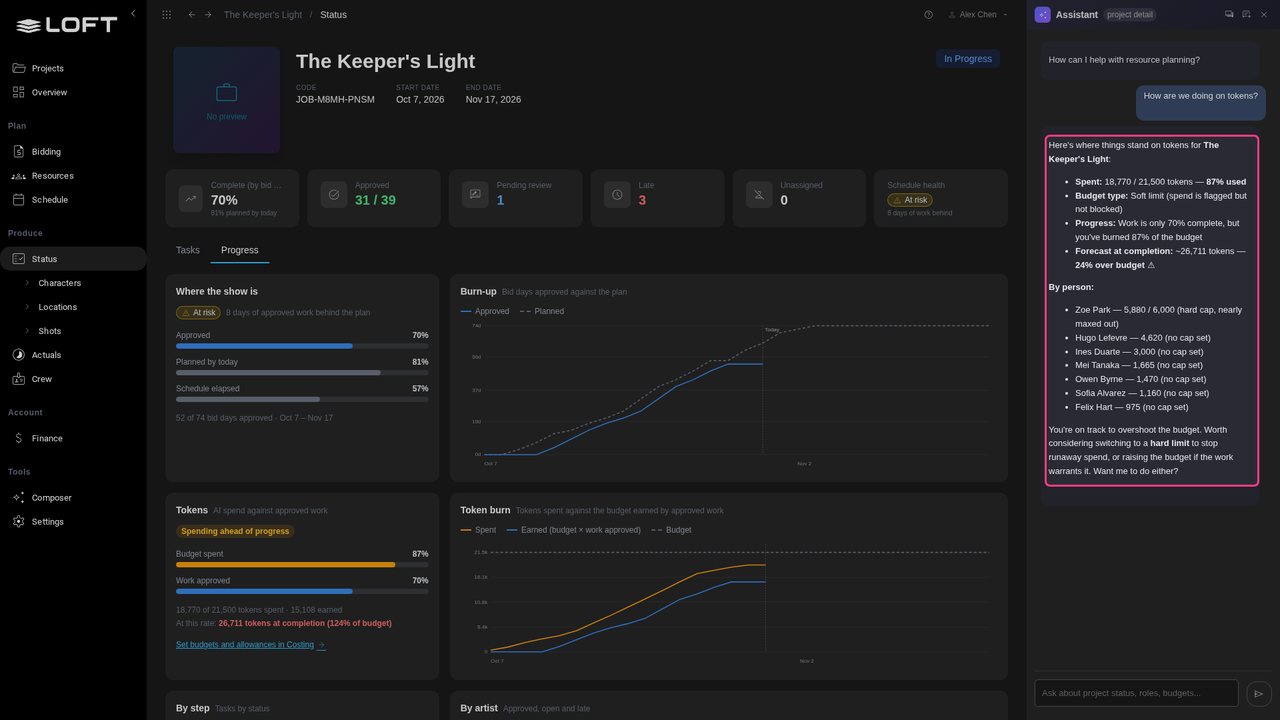Click the Actuals icon in sidebar
This screenshot has width=1280, height=720.
pos(18,355)
